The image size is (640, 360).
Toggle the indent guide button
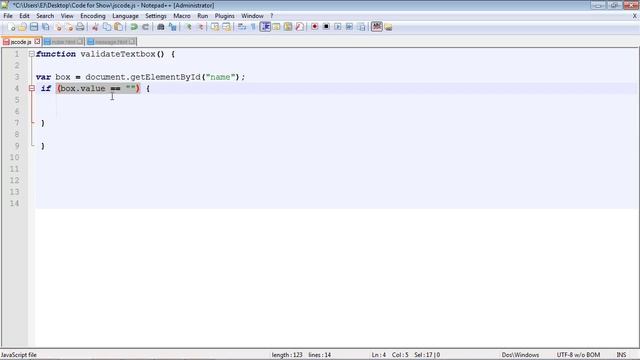[x=265, y=27]
